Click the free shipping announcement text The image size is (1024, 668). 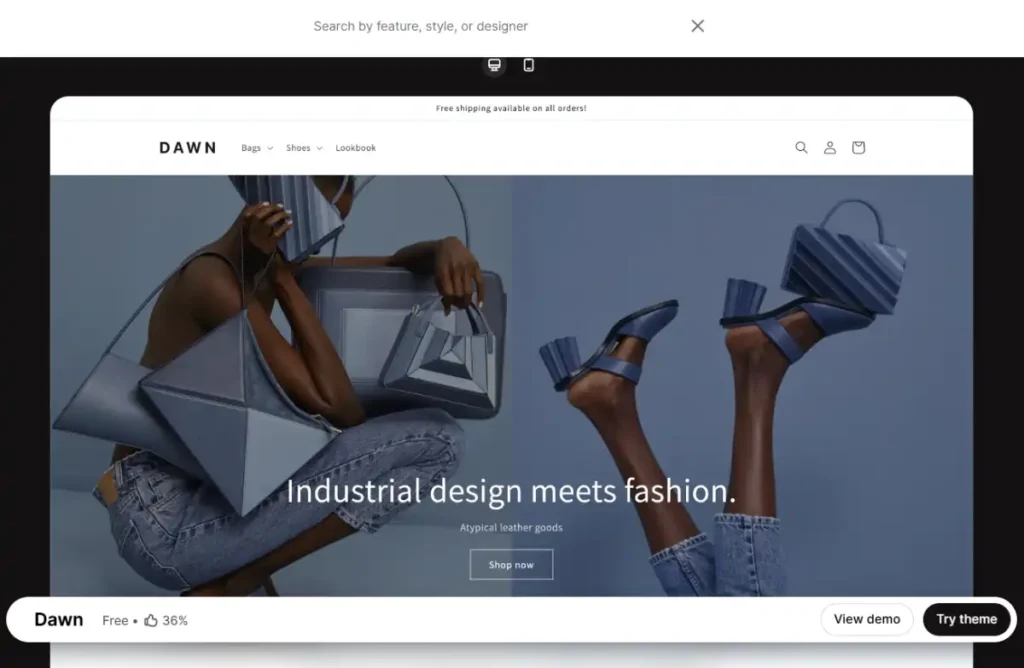[x=511, y=108]
